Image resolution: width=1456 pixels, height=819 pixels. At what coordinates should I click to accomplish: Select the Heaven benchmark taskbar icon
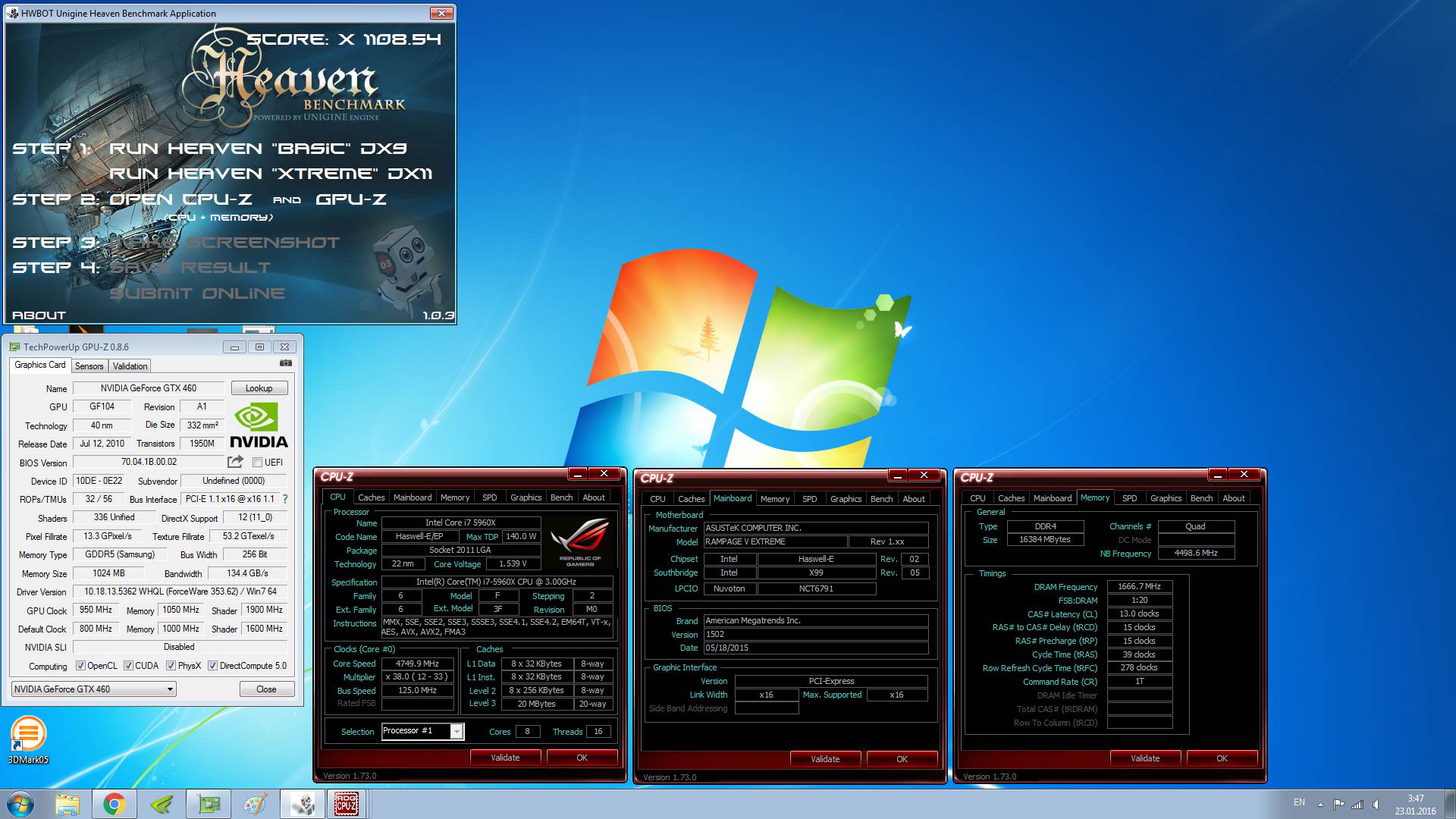(x=303, y=804)
